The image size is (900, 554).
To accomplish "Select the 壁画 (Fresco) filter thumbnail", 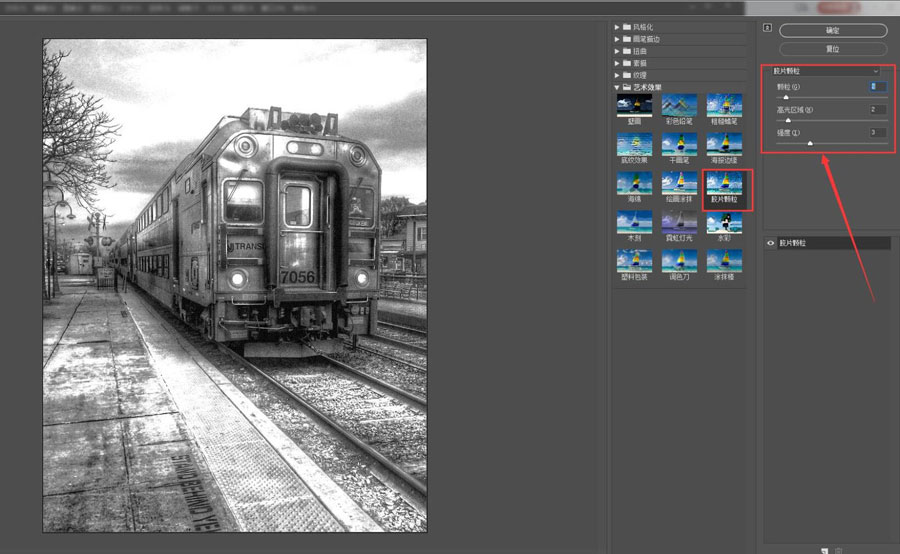I will [634, 106].
